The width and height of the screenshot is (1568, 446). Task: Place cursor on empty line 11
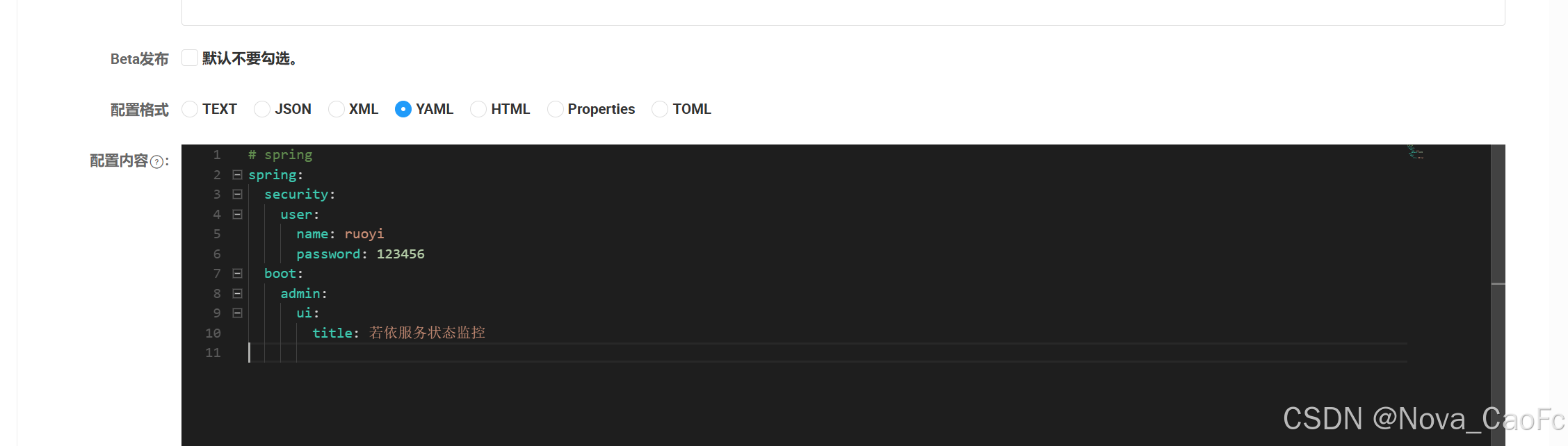[x=827, y=353]
